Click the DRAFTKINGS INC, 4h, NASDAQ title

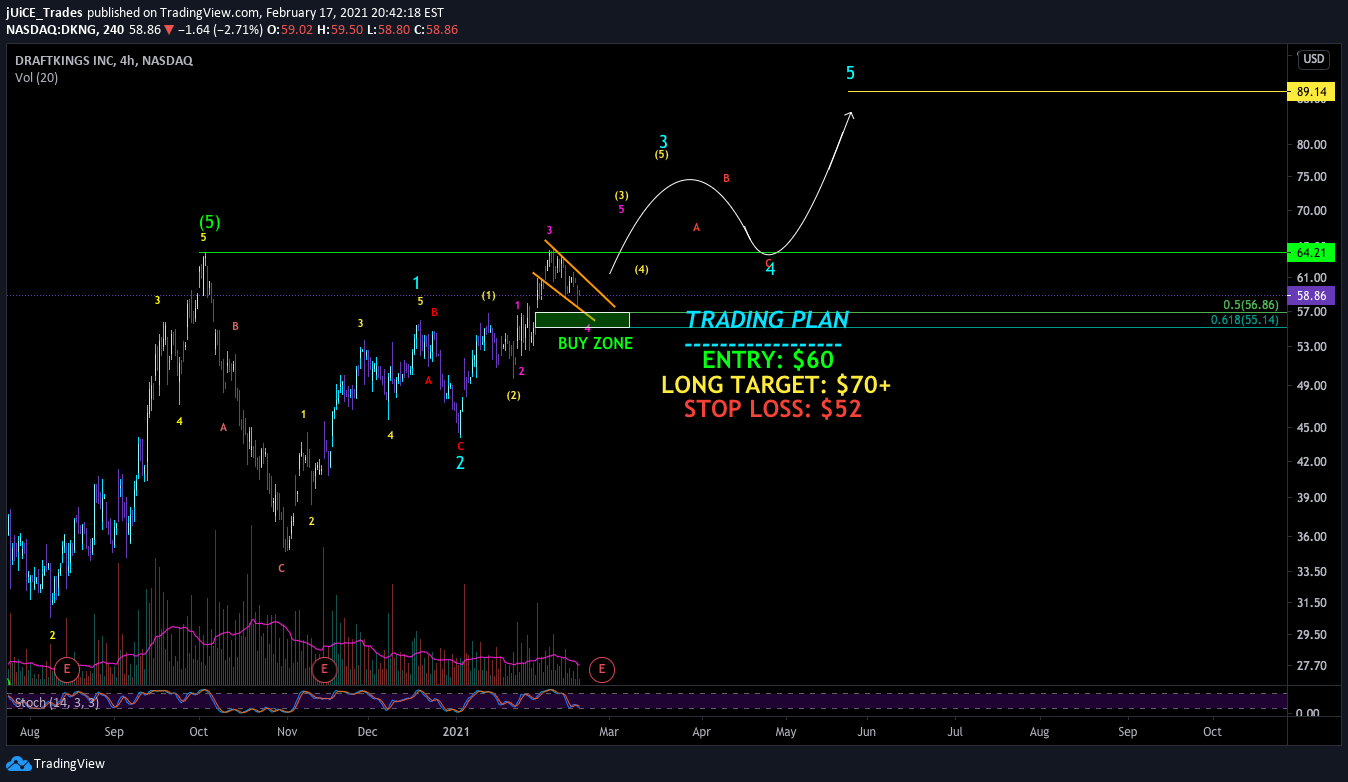(x=103, y=60)
